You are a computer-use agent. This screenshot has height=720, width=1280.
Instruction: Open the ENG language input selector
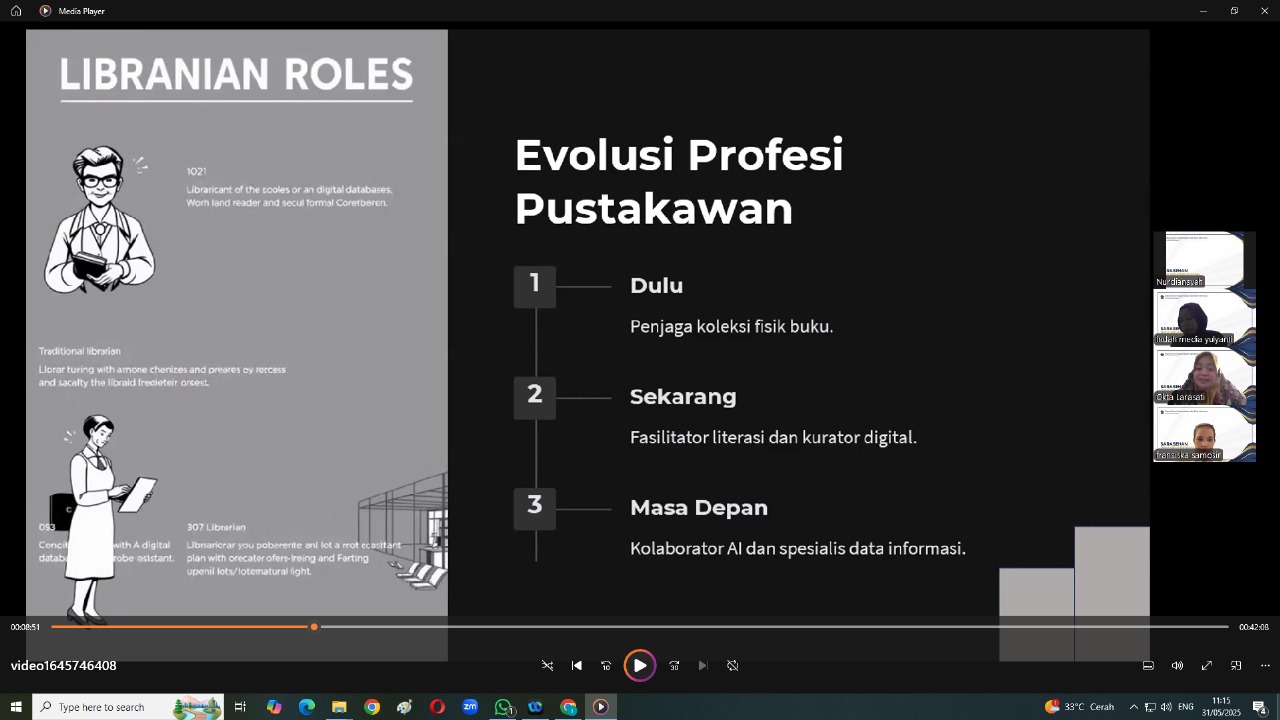click(x=1186, y=707)
